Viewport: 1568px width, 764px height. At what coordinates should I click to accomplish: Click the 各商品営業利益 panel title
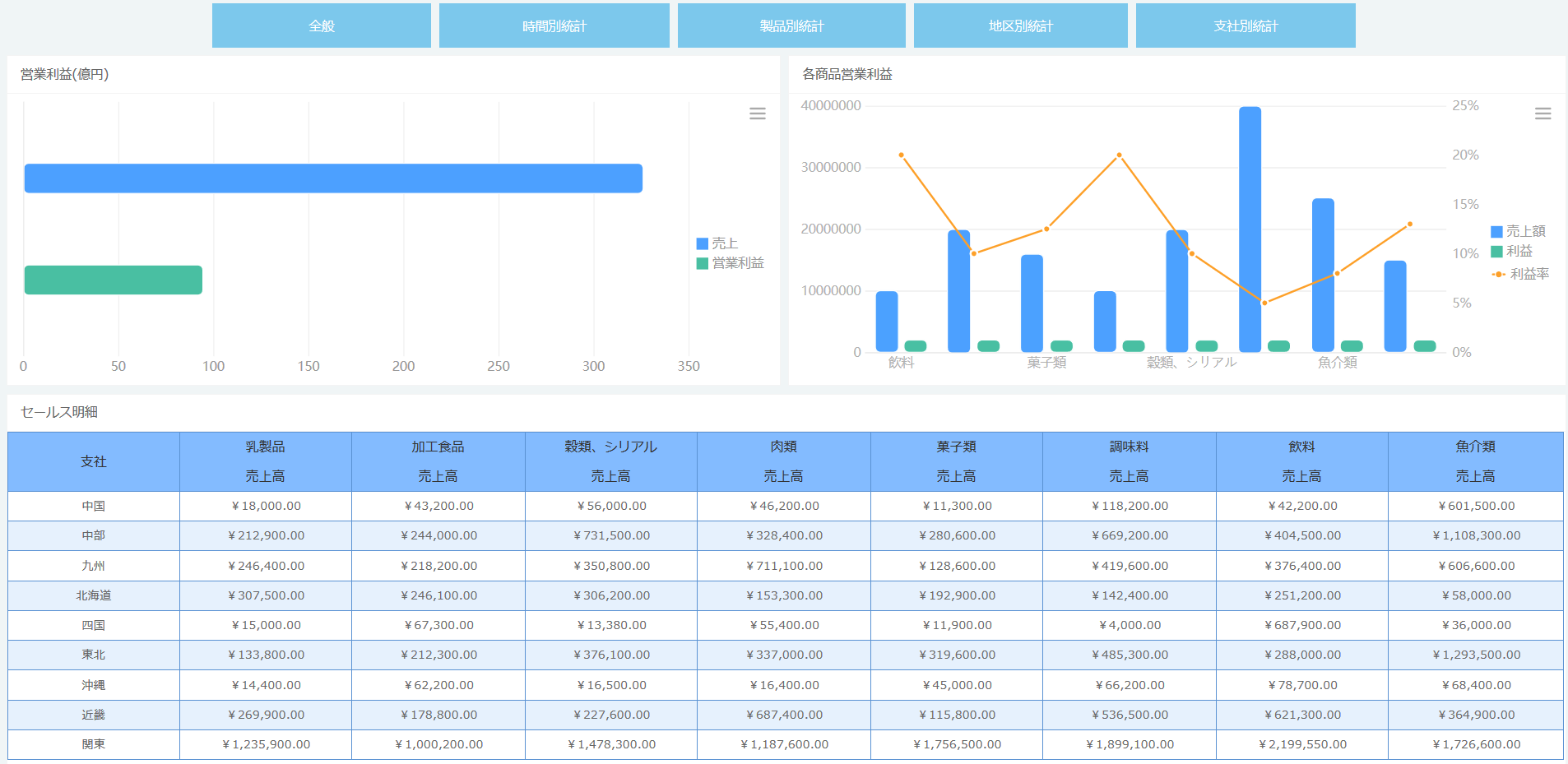point(847,74)
